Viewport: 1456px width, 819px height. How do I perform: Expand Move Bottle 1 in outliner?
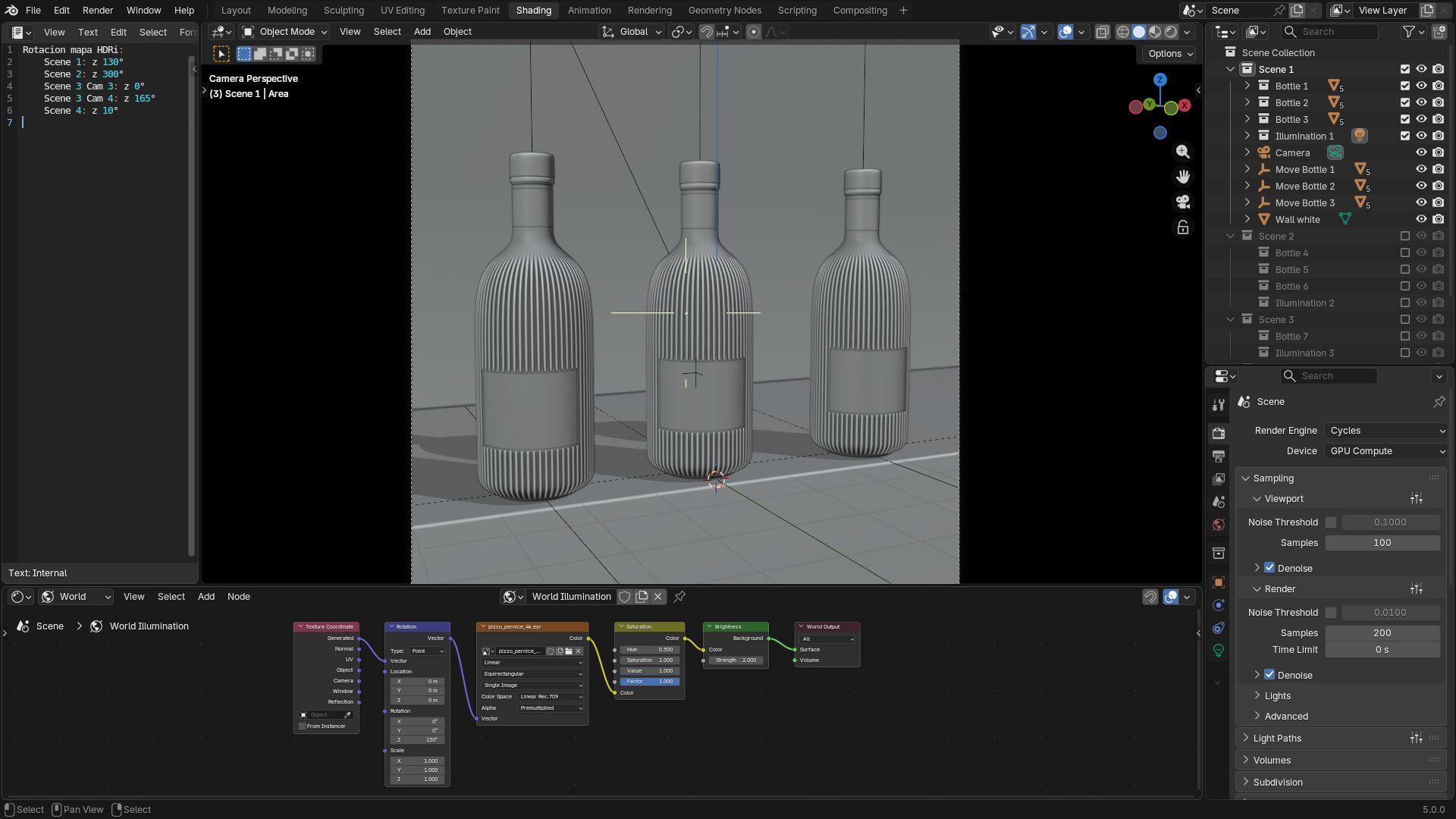pyautogui.click(x=1247, y=170)
